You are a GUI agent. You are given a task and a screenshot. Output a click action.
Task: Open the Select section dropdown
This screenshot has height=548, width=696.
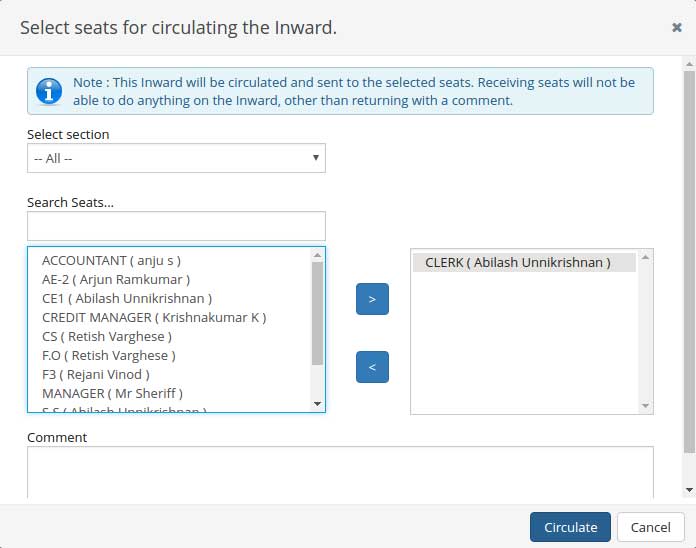[x=176, y=158]
